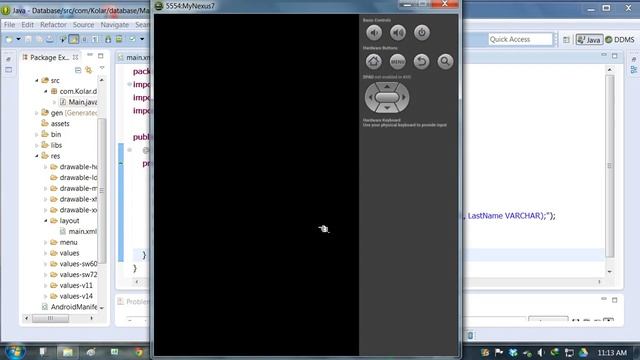Click the code editor vertical scrollbar

click(610, 165)
